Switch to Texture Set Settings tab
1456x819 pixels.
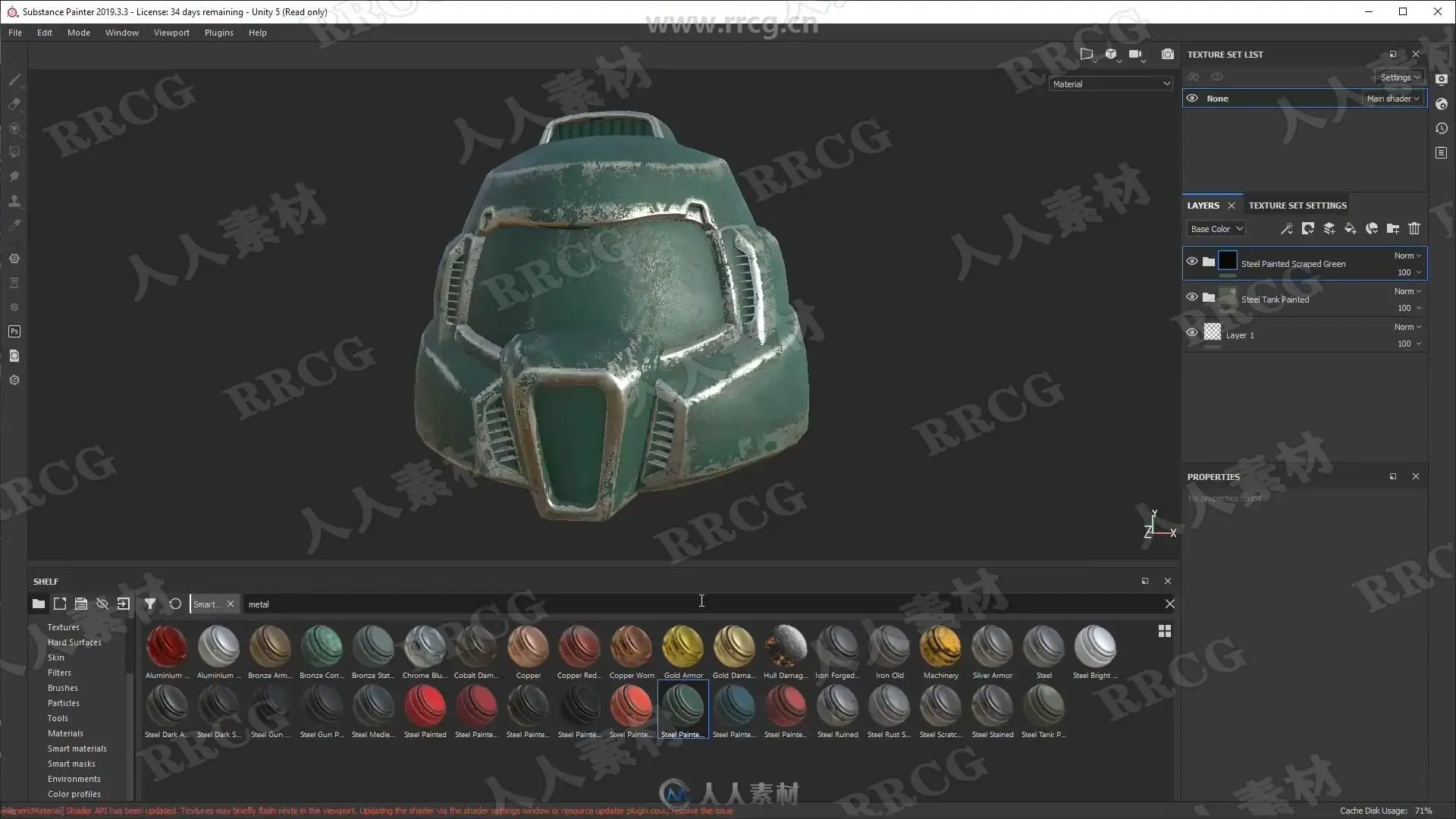tap(1297, 206)
